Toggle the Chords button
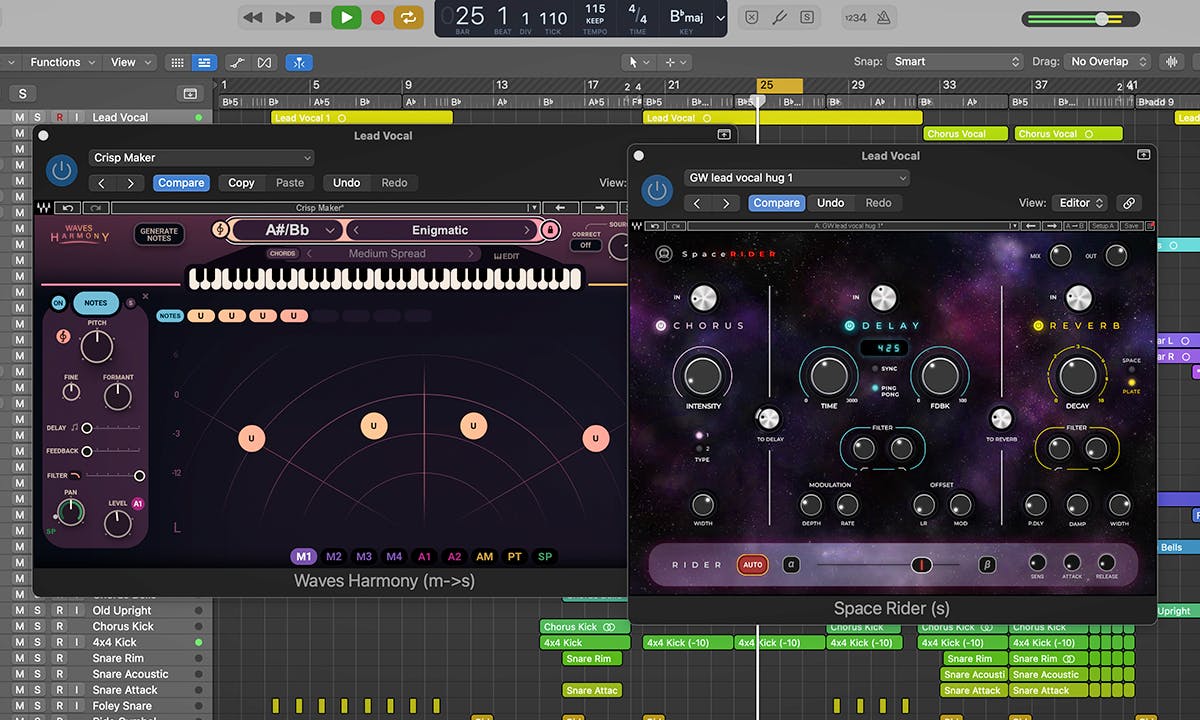This screenshot has width=1200, height=720. [283, 254]
